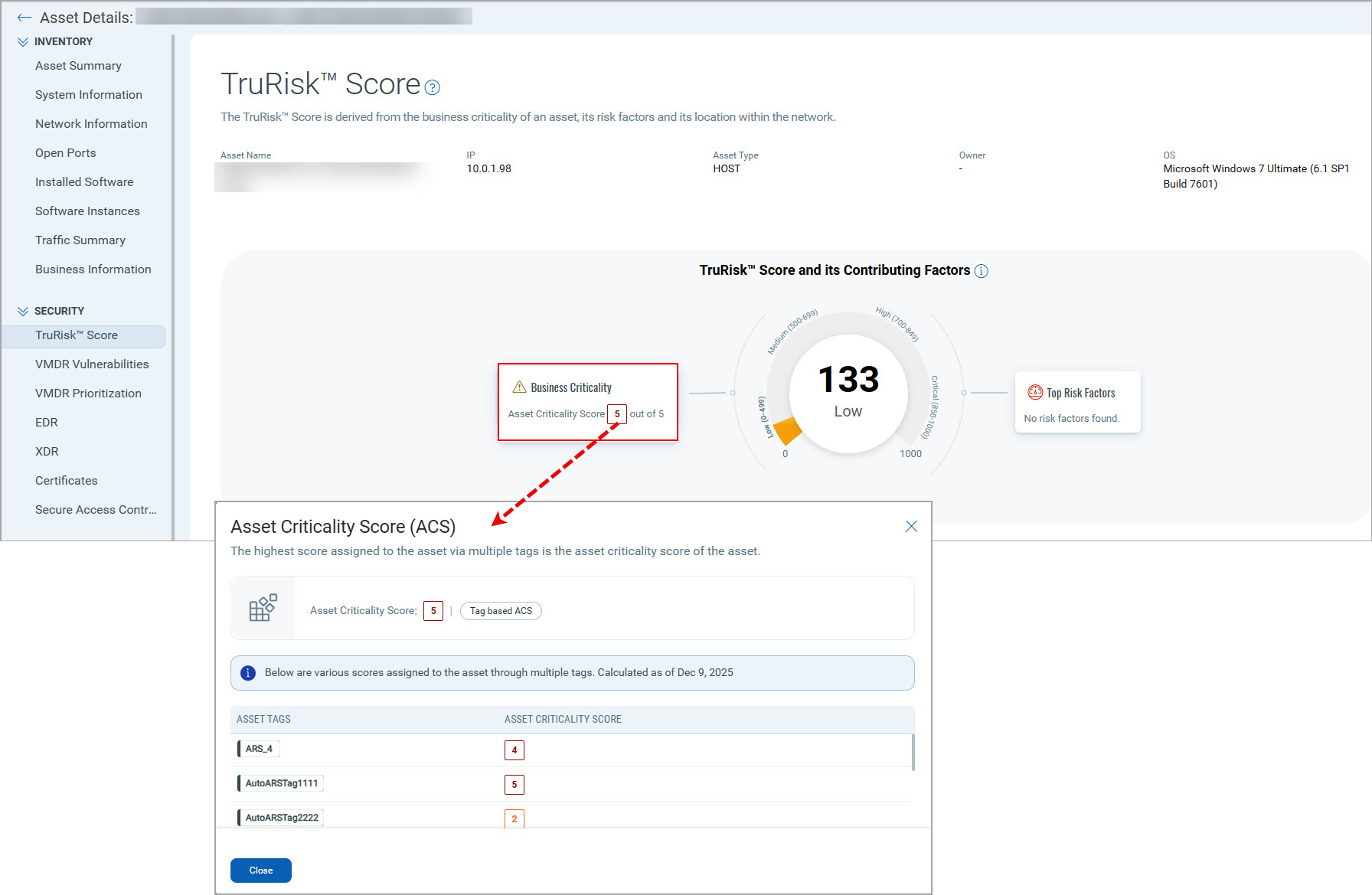Image resolution: width=1372 pixels, height=895 pixels.
Task: Click the ACS score 5 badge in the dialog
Action: [433, 611]
